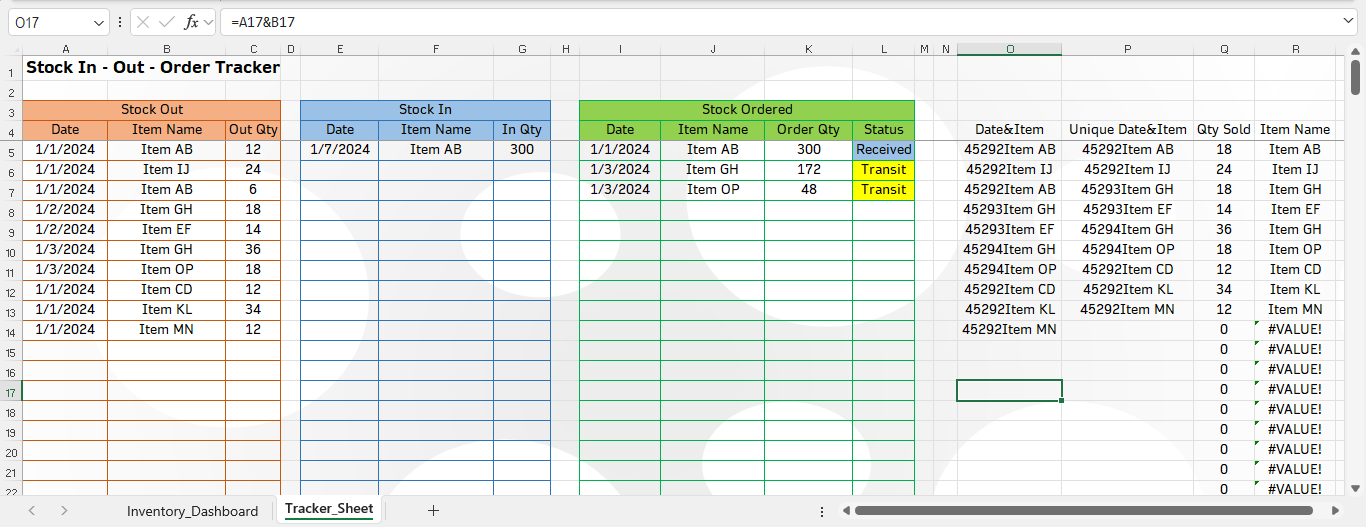Go to previous sheet arrow
The width and height of the screenshot is (1366, 527).
point(32,510)
